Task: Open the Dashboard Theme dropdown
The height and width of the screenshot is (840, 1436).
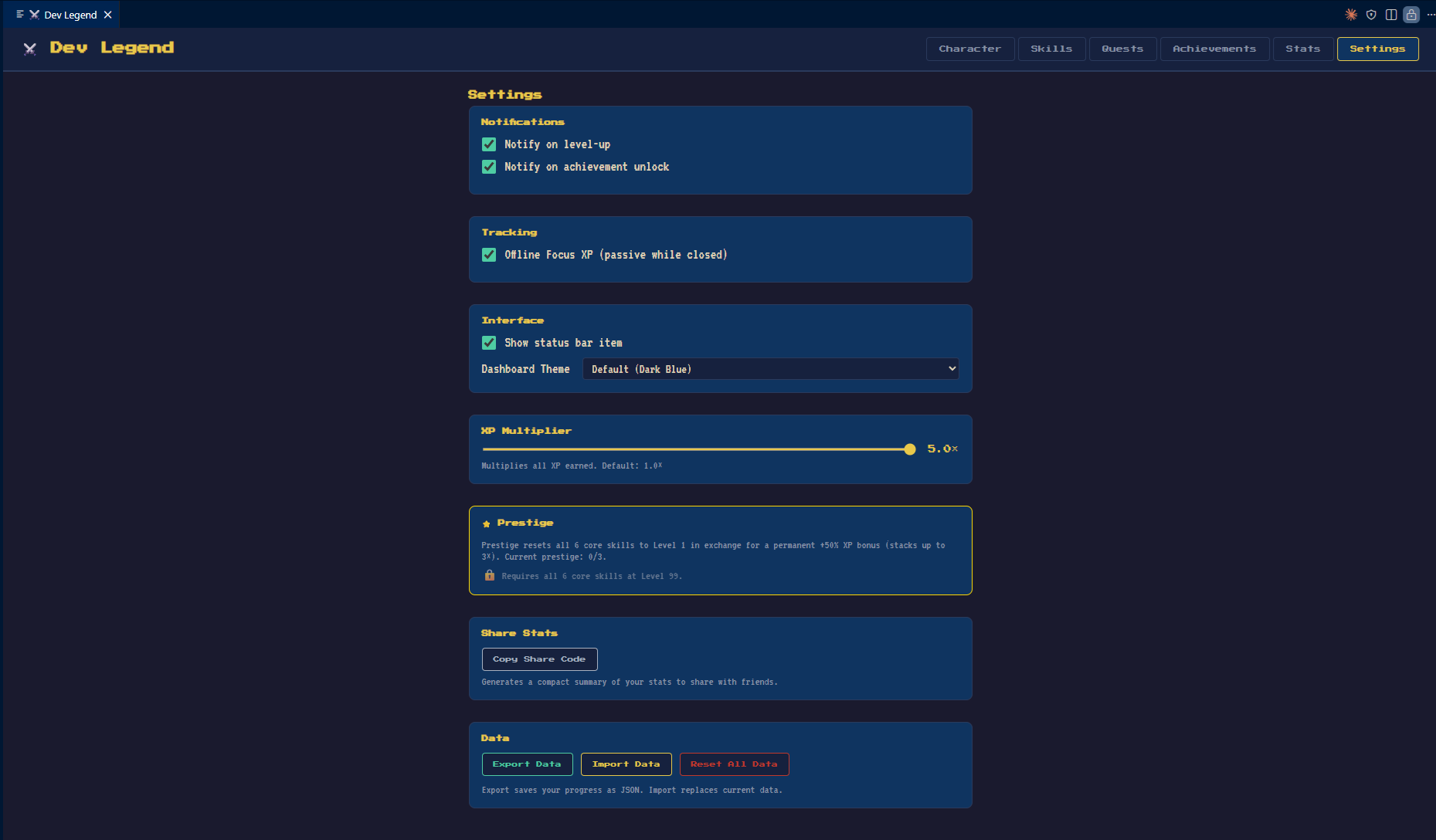Action: pos(771,369)
